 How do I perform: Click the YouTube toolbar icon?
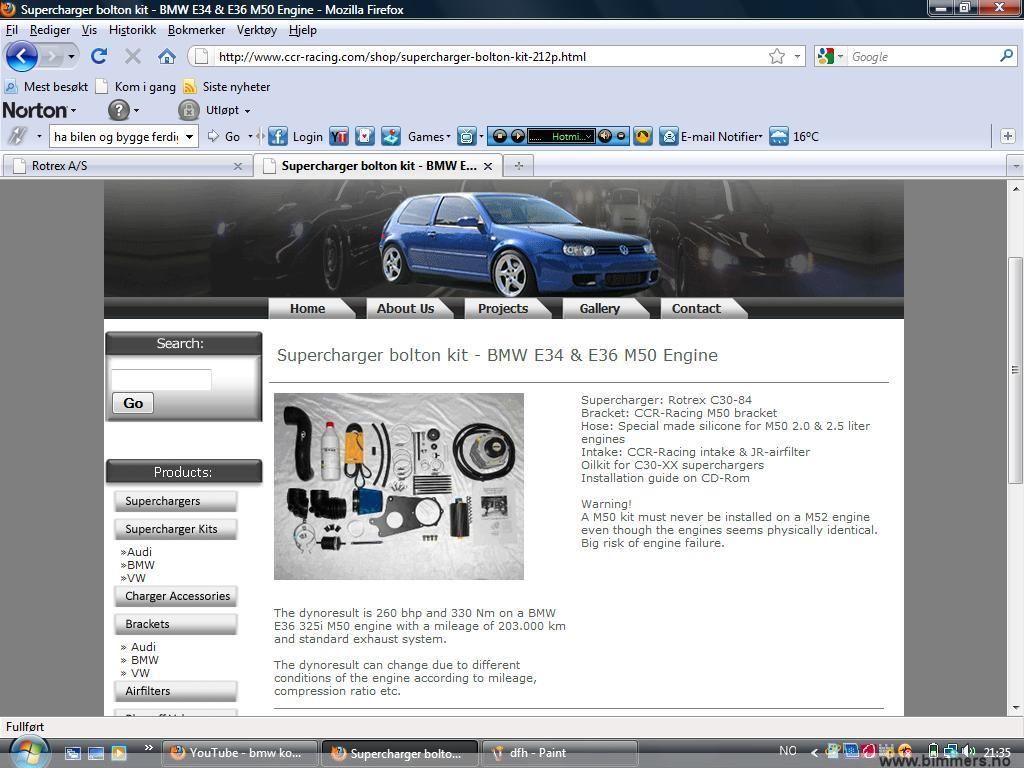pyautogui.click(x=339, y=136)
